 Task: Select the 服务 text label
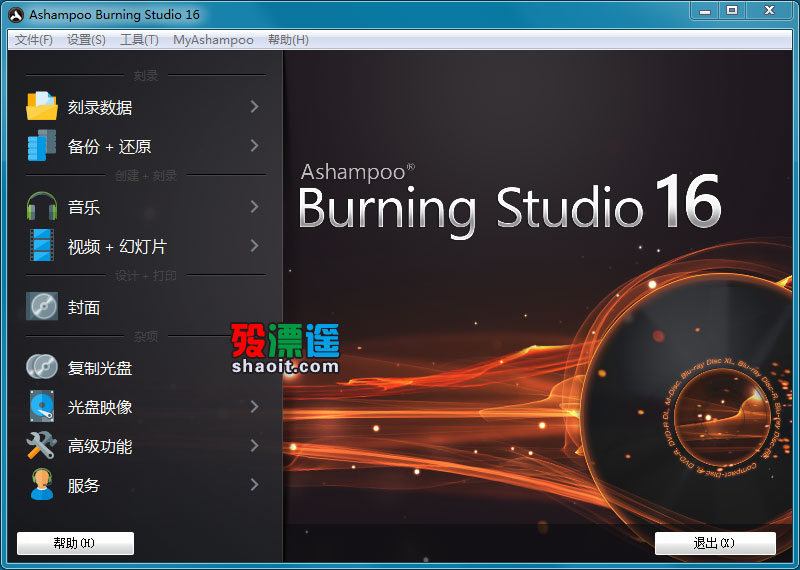click(x=84, y=485)
